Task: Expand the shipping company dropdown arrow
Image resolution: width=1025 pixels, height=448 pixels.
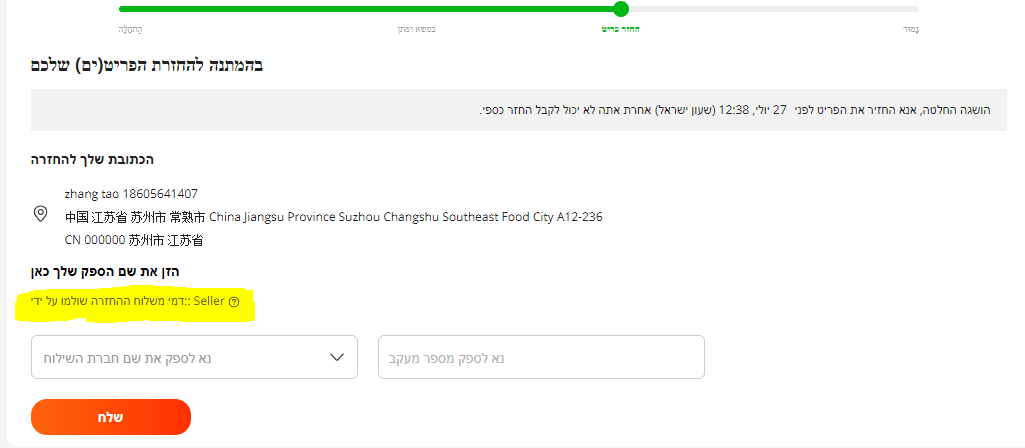Action: tap(337, 357)
